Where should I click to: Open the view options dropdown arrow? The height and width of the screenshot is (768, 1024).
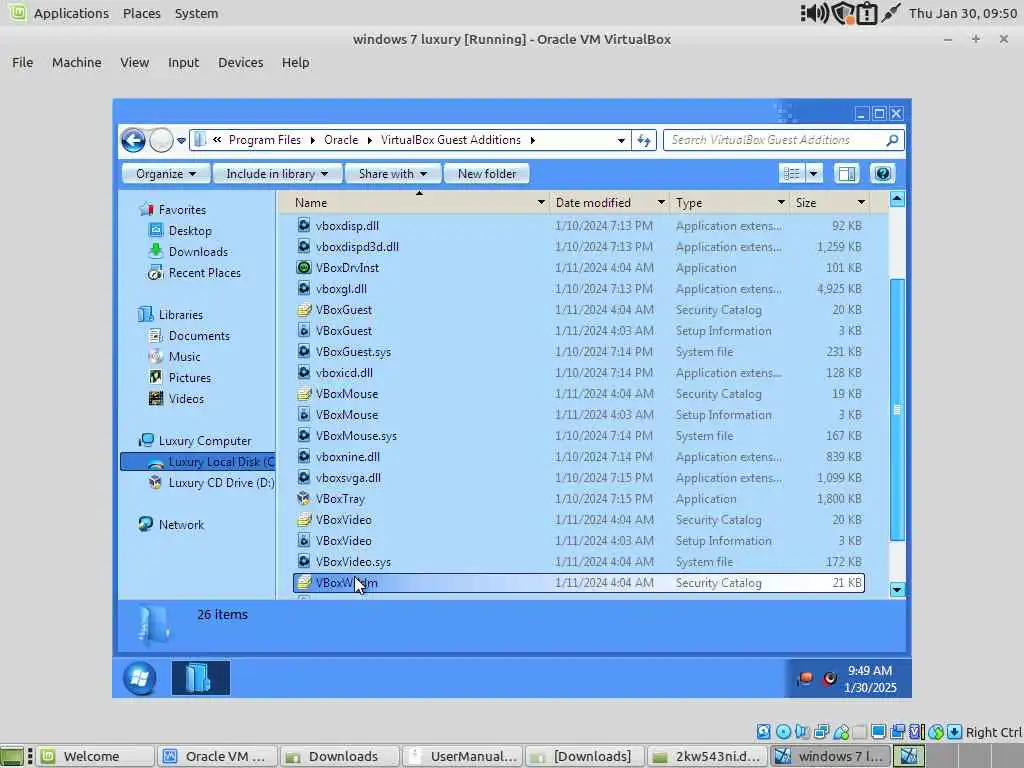pyautogui.click(x=814, y=174)
